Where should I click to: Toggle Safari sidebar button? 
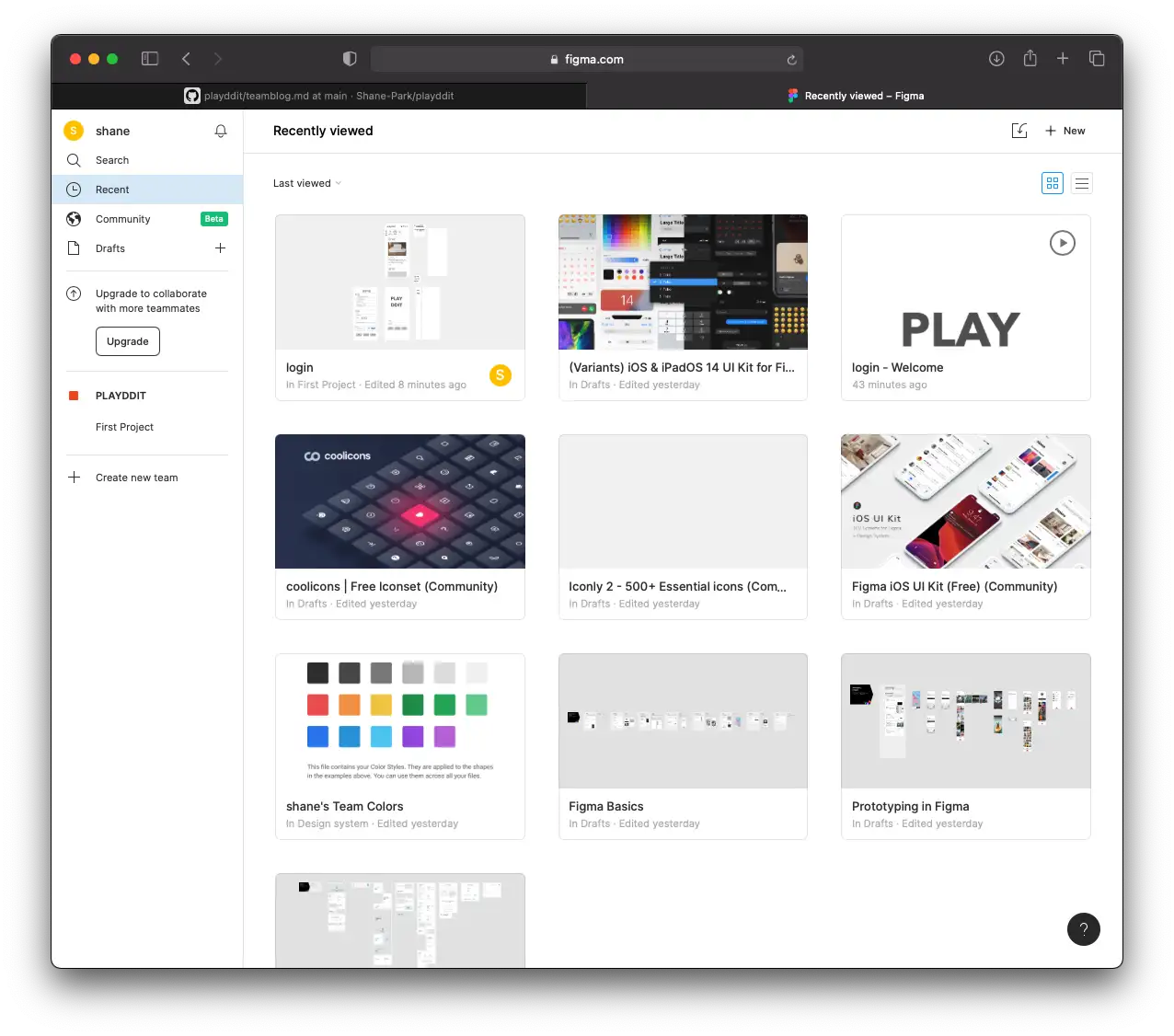[x=150, y=59]
